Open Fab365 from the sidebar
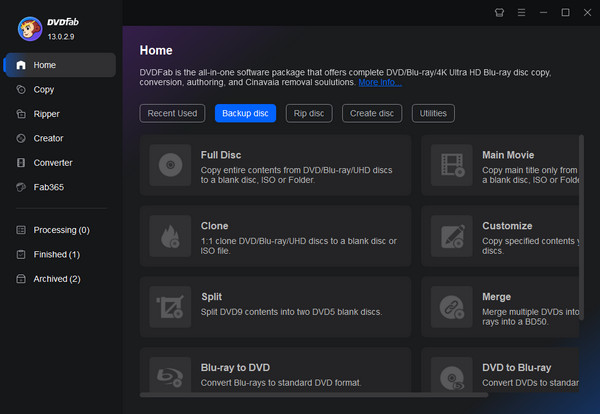Viewport: 600px width, 414px height. (22, 187)
